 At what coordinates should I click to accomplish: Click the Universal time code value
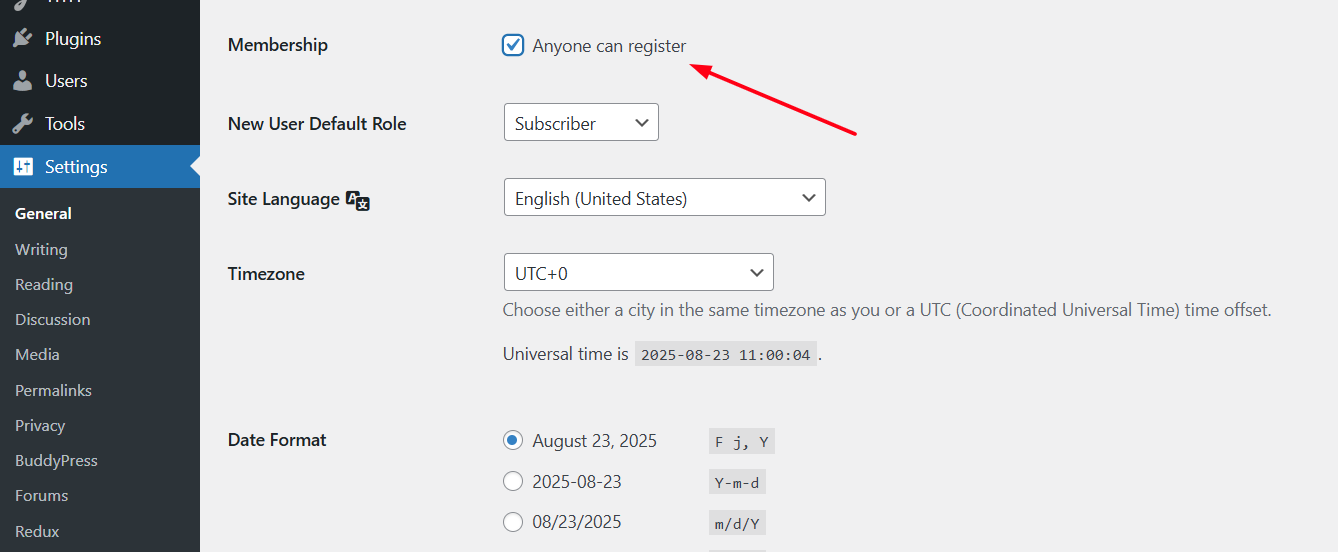click(726, 355)
